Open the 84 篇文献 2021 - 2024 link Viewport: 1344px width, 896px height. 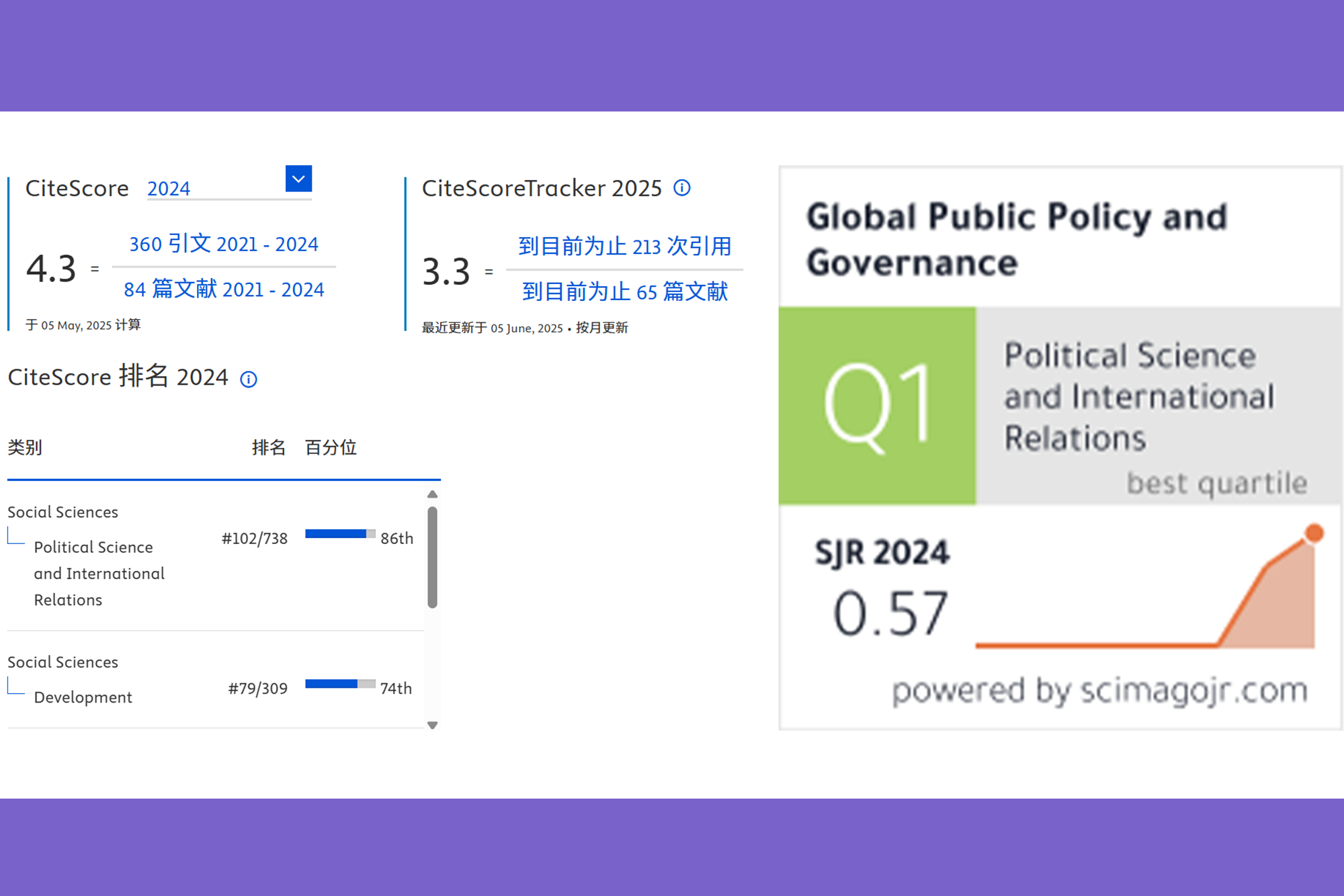(x=224, y=289)
